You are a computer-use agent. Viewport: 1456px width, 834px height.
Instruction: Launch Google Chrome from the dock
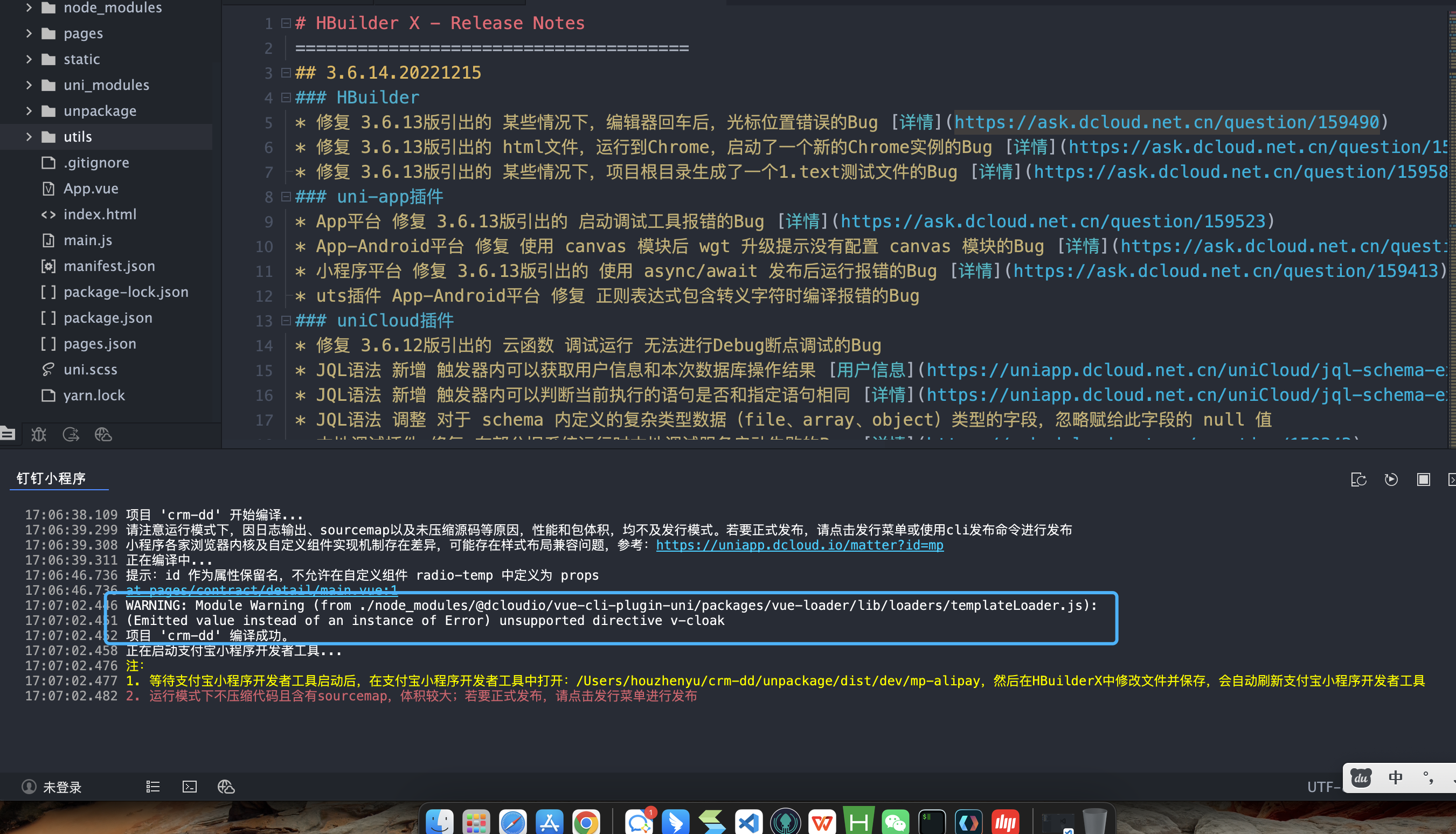(x=586, y=823)
